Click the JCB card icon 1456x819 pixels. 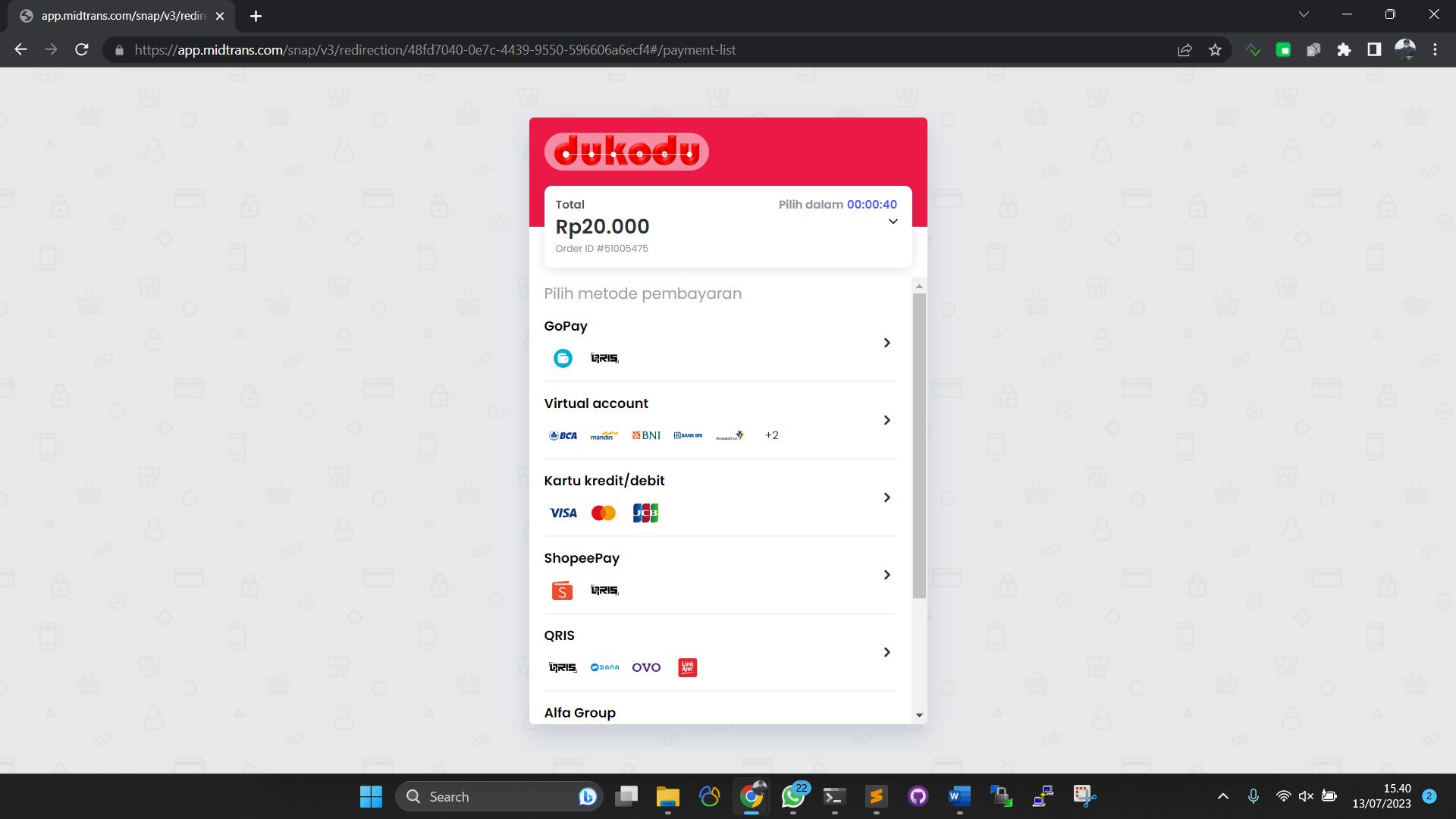[x=645, y=513]
